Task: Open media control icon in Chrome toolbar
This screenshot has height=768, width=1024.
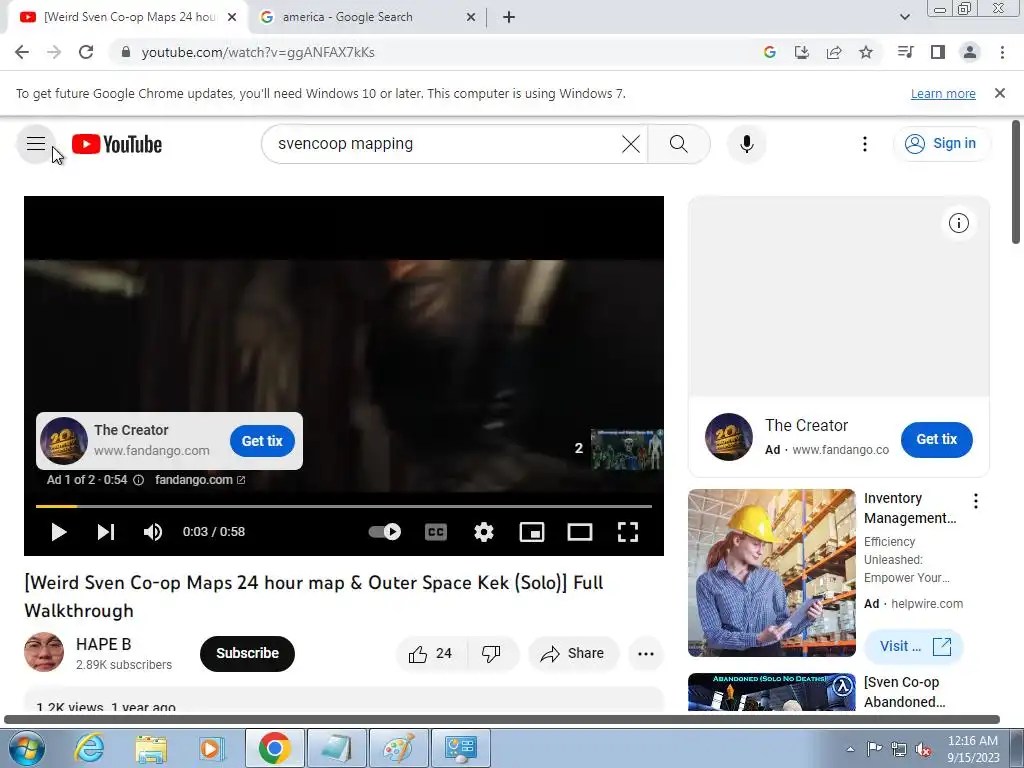Action: [905, 52]
